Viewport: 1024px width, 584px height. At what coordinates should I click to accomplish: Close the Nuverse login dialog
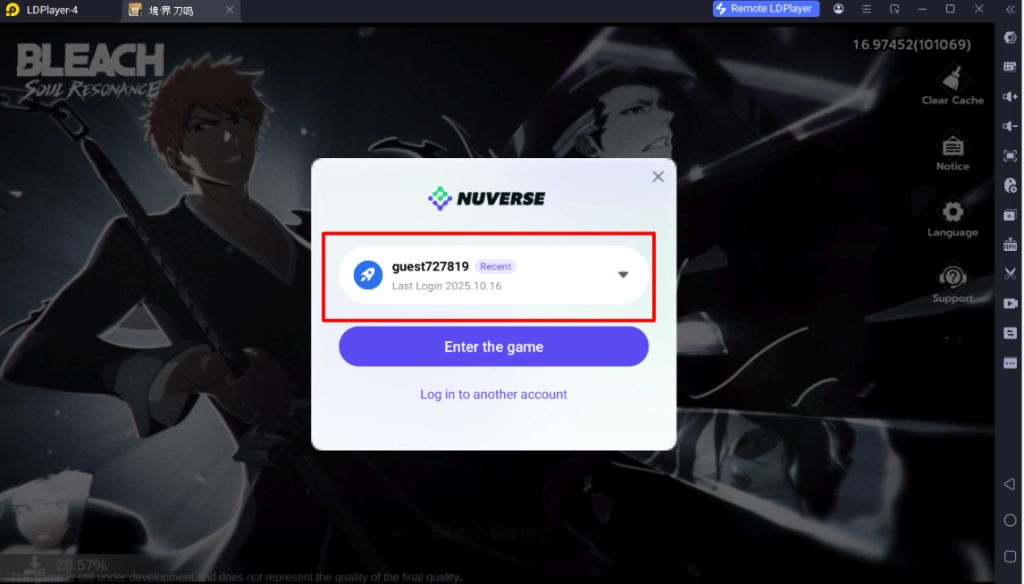[658, 177]
